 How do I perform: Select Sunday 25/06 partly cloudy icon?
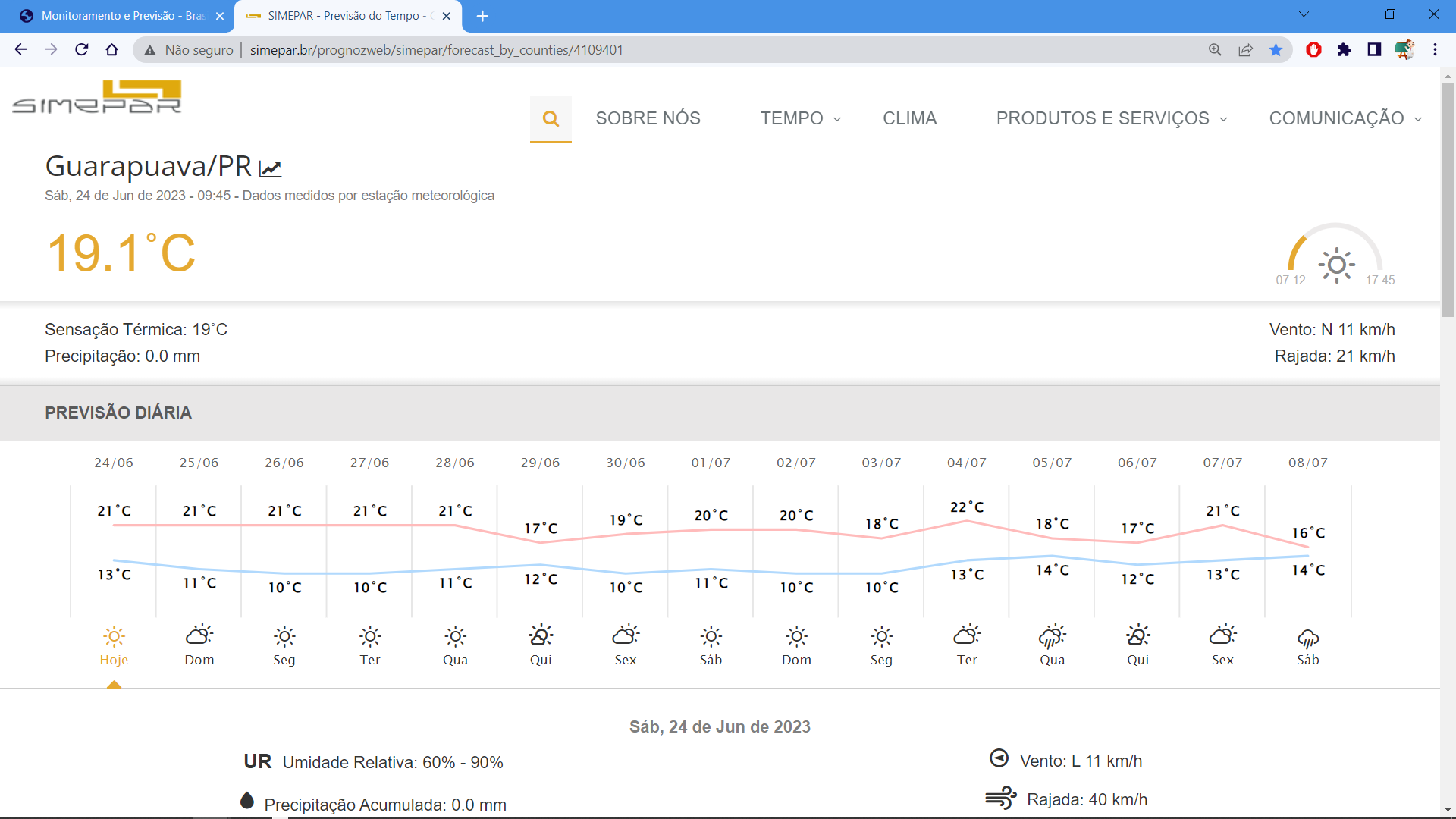coord(199,635)
